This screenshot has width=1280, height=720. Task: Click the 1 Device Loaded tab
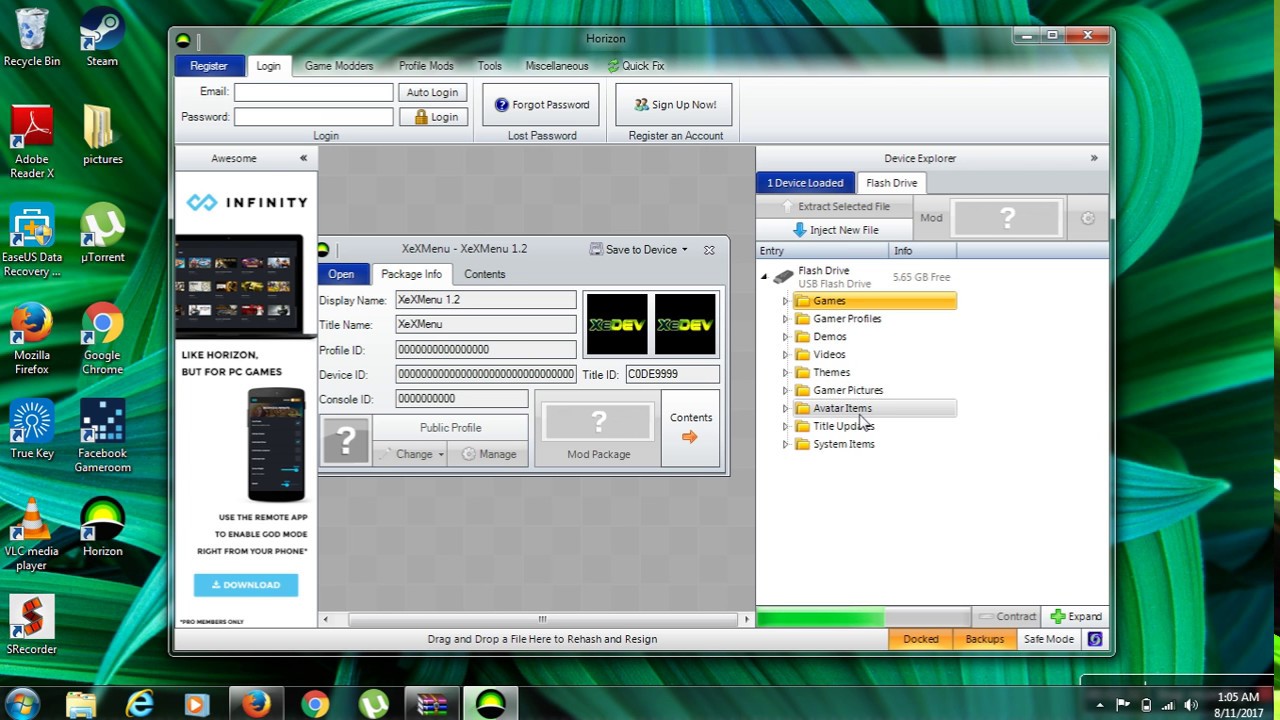click(806, 183)
